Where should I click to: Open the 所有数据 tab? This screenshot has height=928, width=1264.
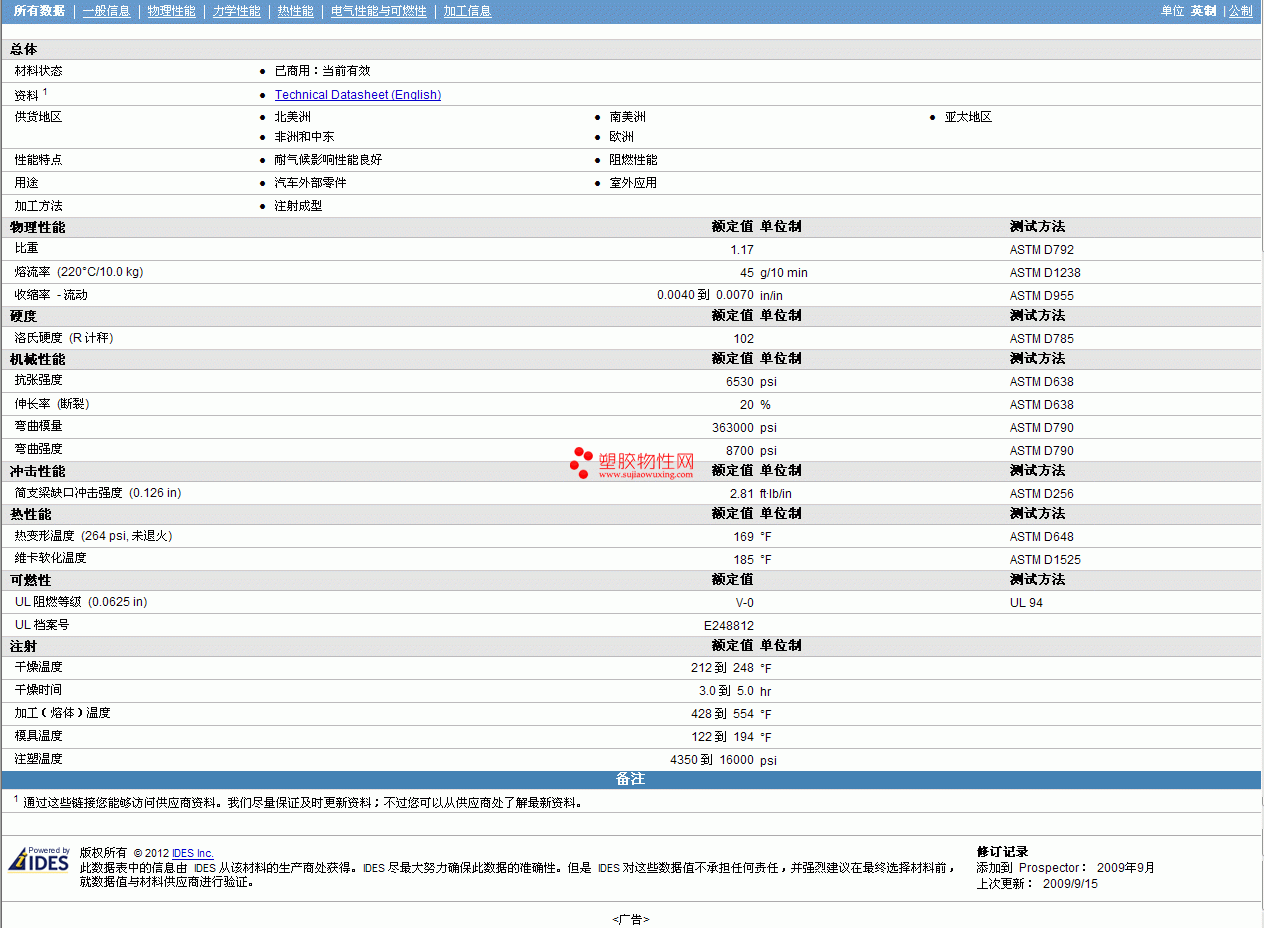[39, 11]
